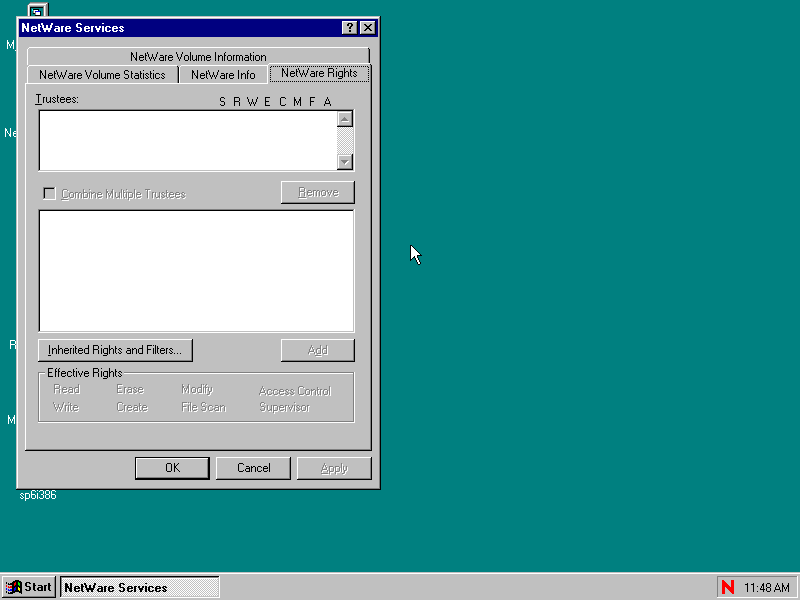Image resolution: width=800 pixels, height=600 pixels.
Task: Click inside the lower empty list box
Action: pos(196,271)
